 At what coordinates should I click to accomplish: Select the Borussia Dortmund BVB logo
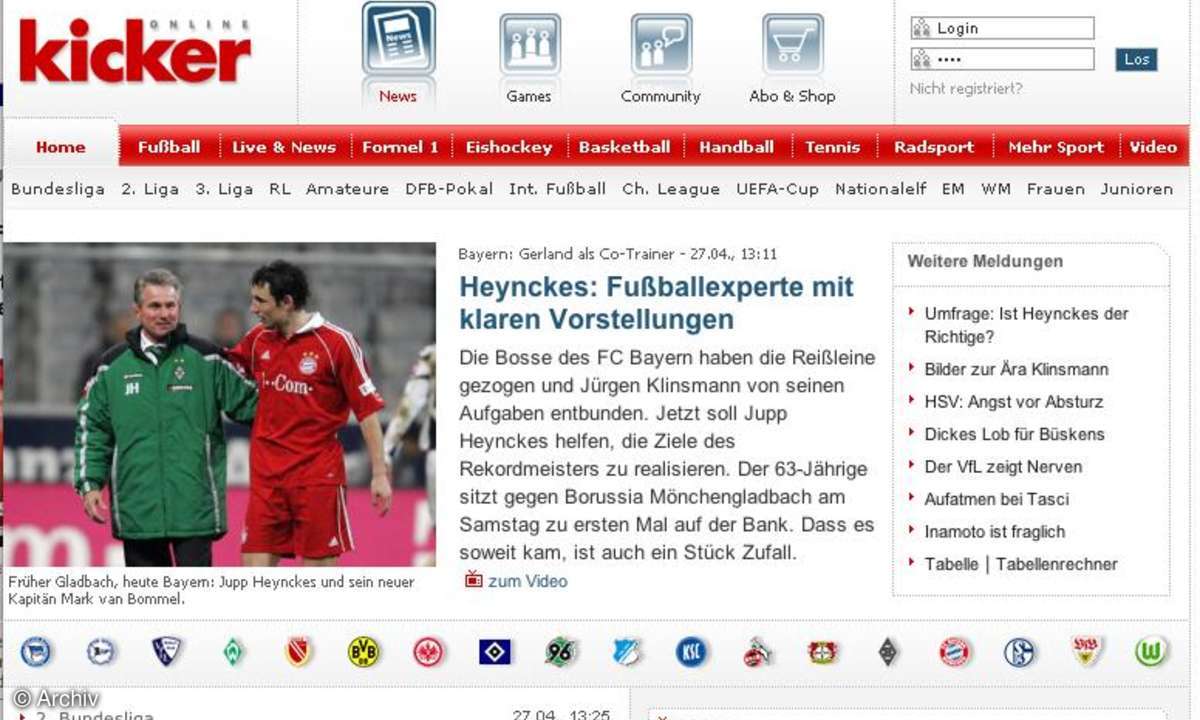click(x=364, y=652)
